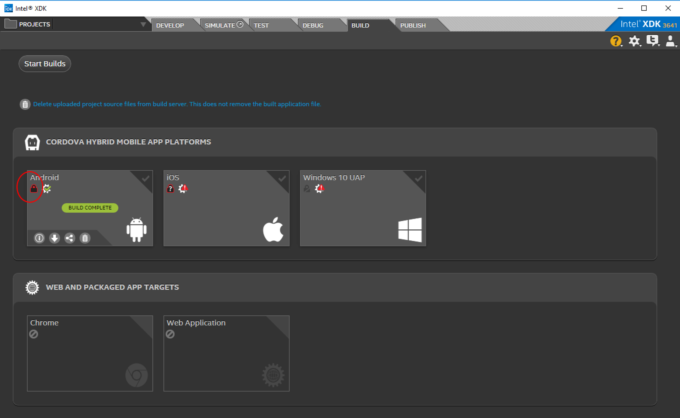Toggle the Chrome tile corner selector
This screenshot has height=418, width=680.
pyautogui.click(x=143, y=324)
